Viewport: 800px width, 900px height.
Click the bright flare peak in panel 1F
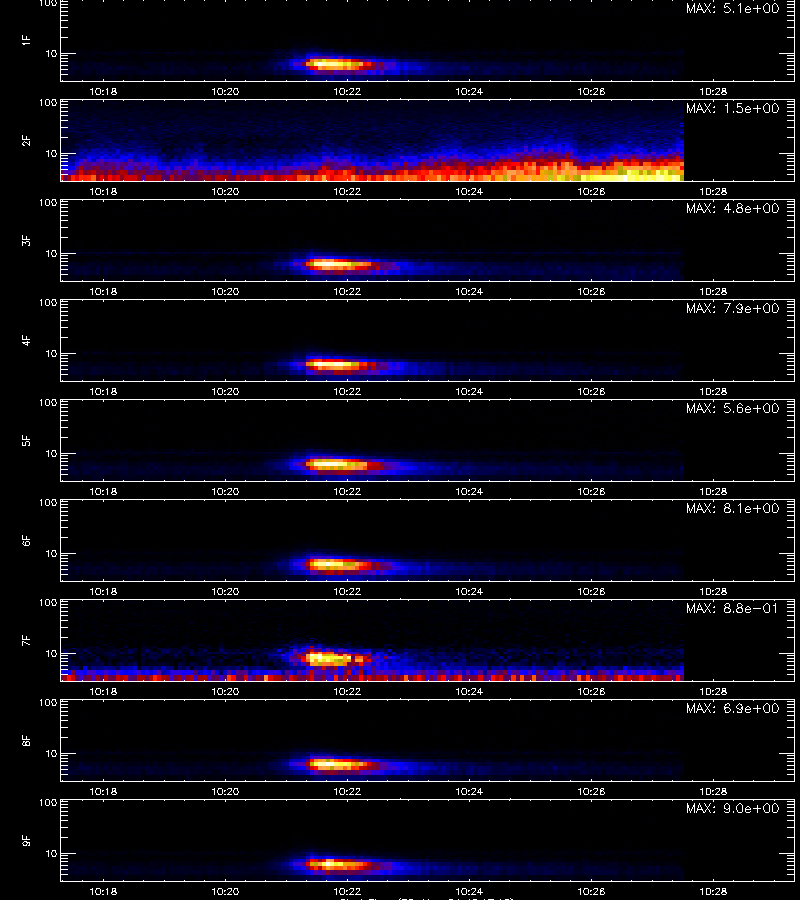click(336, 64)
